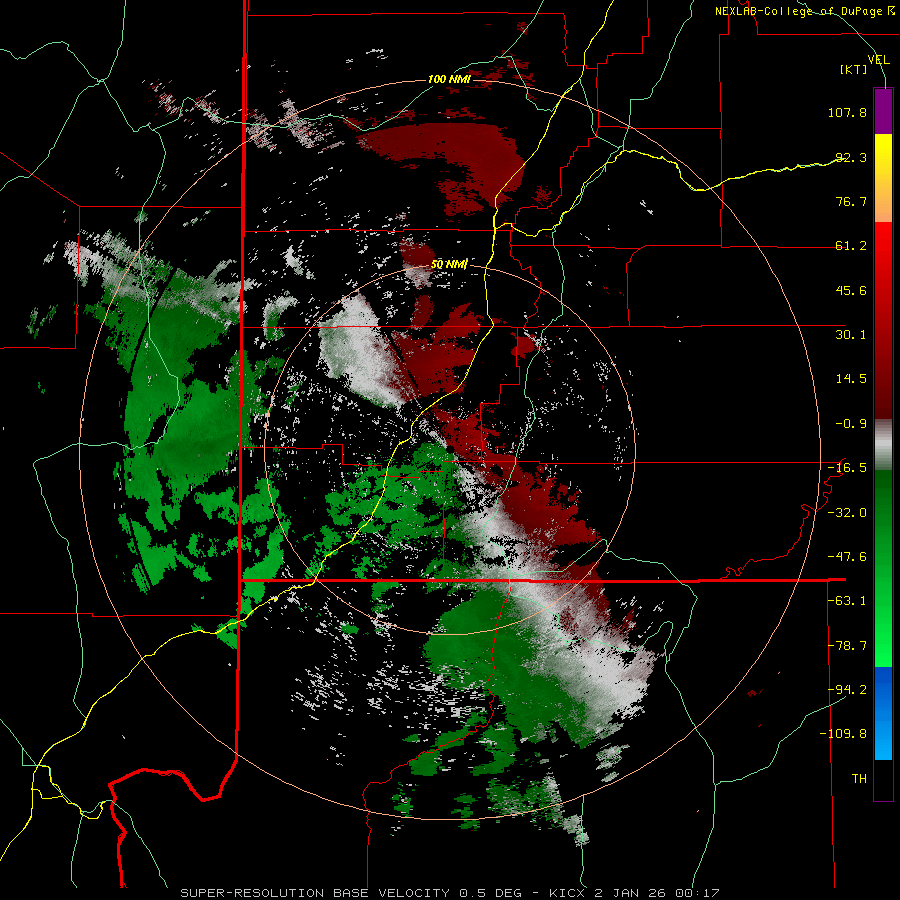
Task: Select the -63.1 velocity value
Action: 847,601
